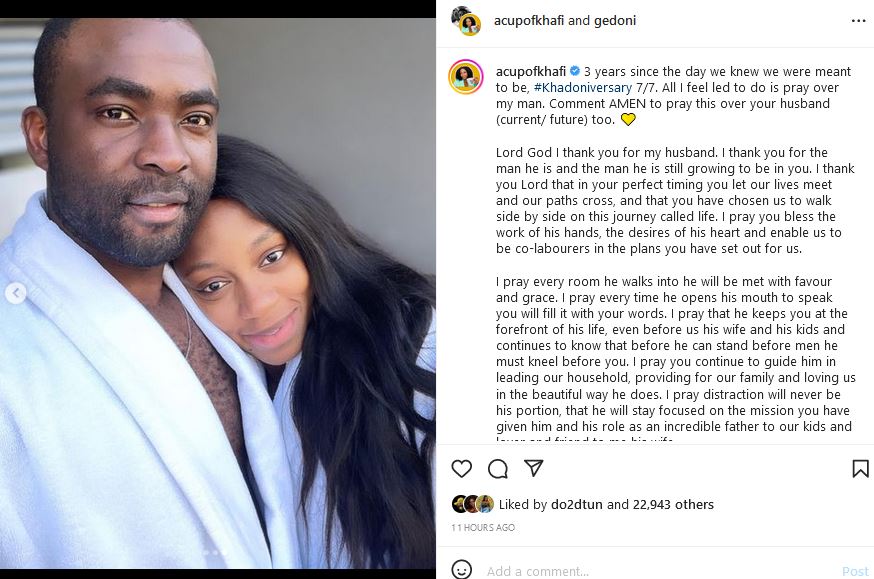The width and height of the screenshot is (874, 579).
Task: Share the post via the paper plane icon
Action: [x=533, y=468]
